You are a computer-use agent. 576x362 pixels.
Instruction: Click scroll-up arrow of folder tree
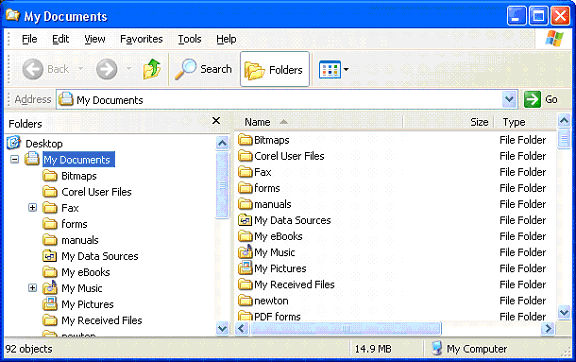pyautogui.click(x=222, y=143)
